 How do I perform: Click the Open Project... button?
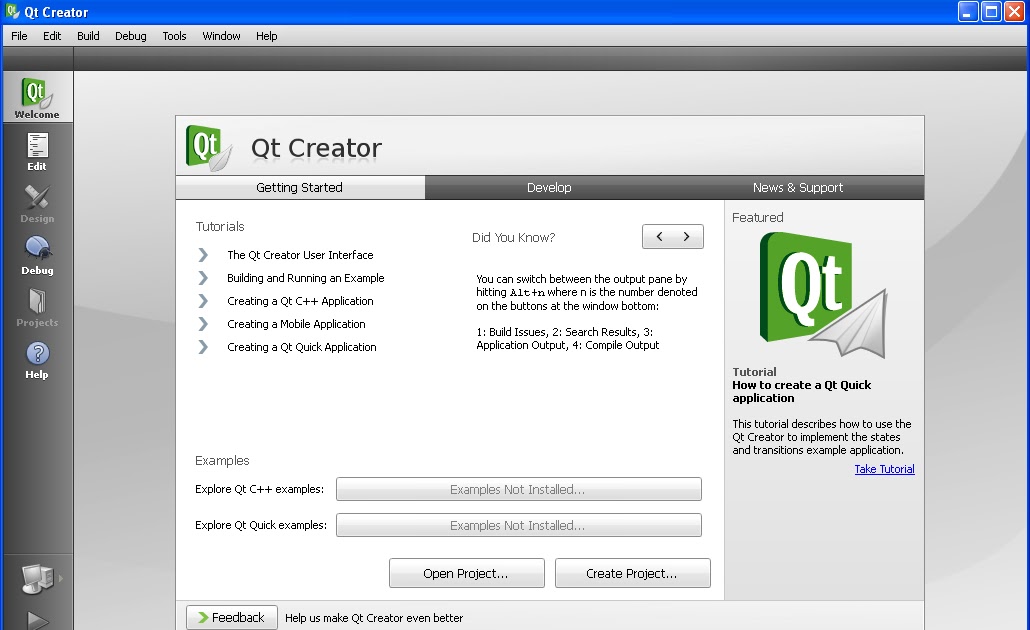pyautogui.click(x=466, y=574)
